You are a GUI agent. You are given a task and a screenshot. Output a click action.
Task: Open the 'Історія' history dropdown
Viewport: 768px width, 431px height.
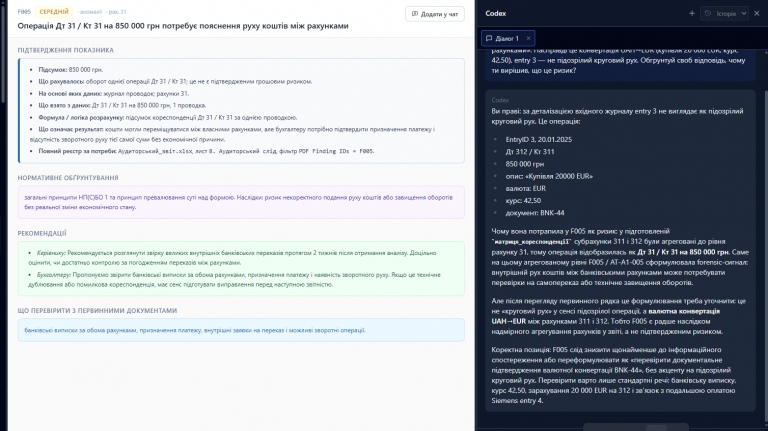(x=724, y=14)
